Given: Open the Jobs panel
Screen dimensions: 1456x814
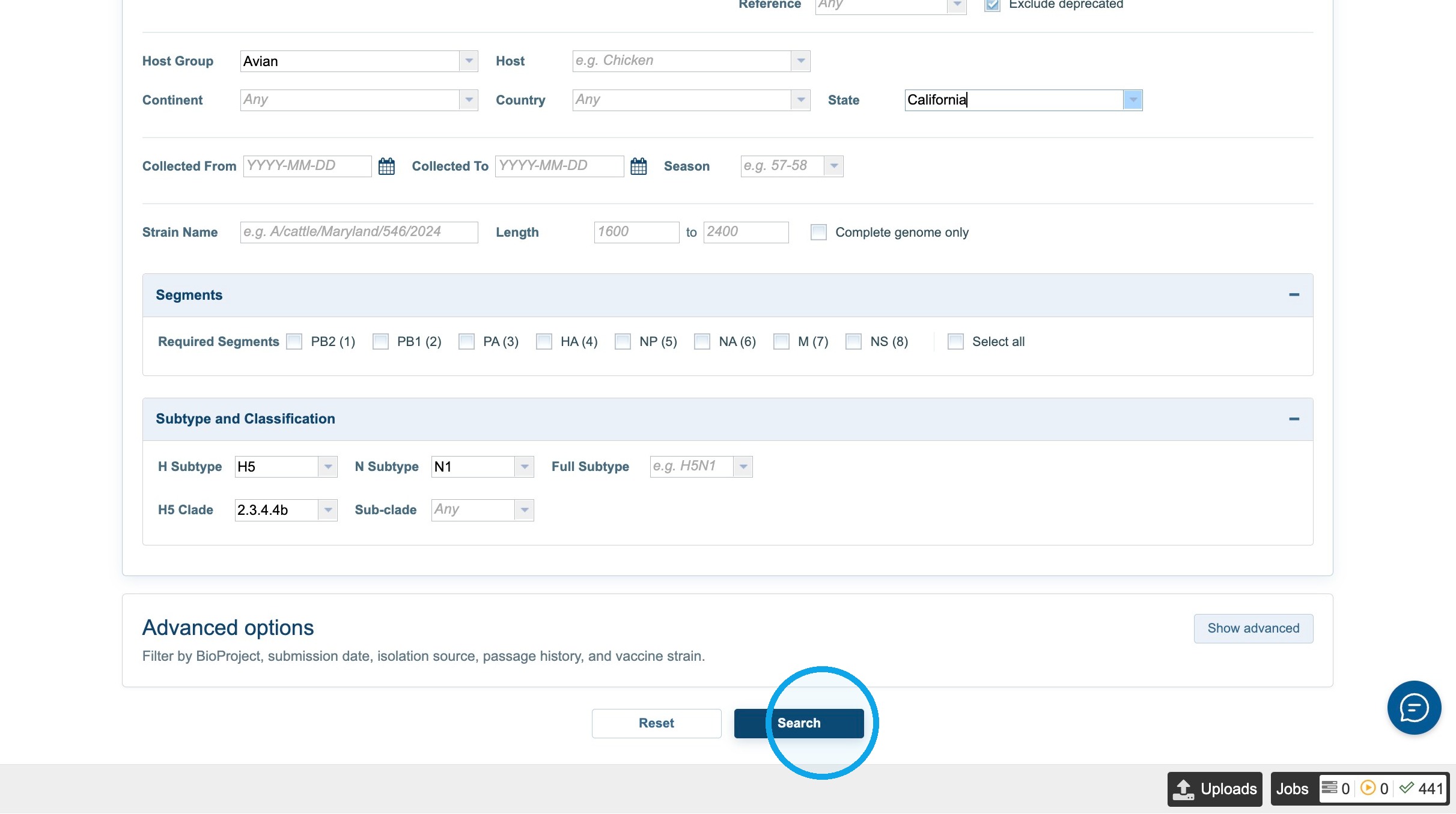Looking at the screenshot, I should (x=1292, y=789).
